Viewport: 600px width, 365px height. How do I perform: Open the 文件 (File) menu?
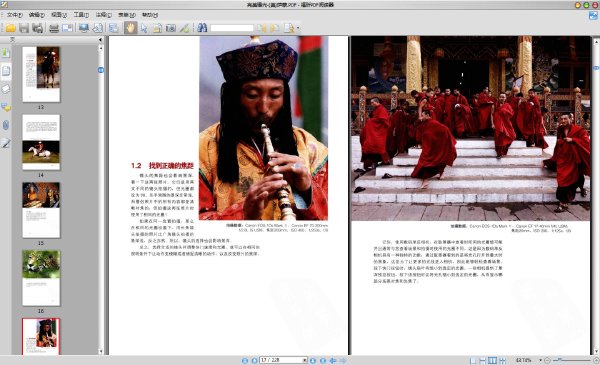(x=14, y=15)
